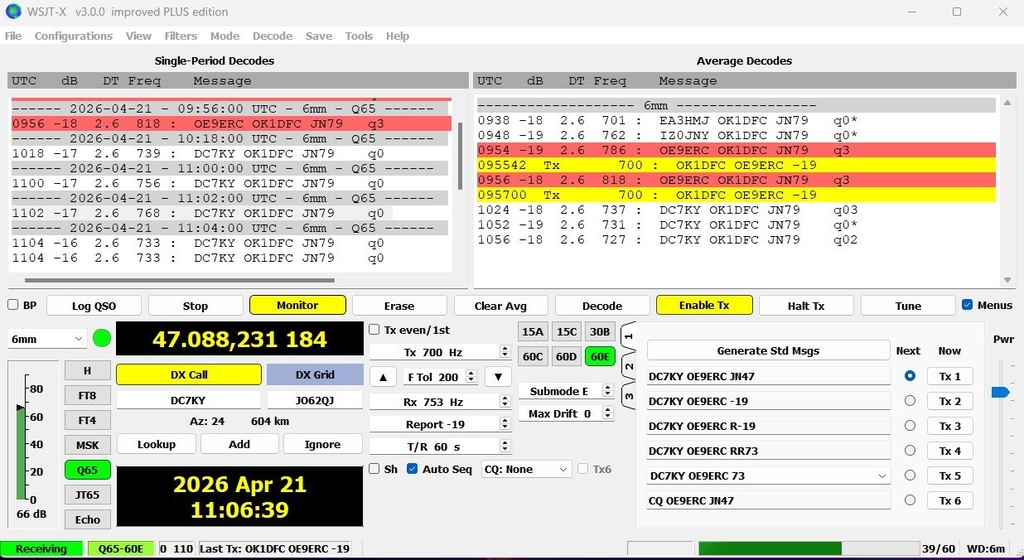The height and width of the screenshot is (560, 1024).
Task: Click the Clear Avg button
Action: 500,305
